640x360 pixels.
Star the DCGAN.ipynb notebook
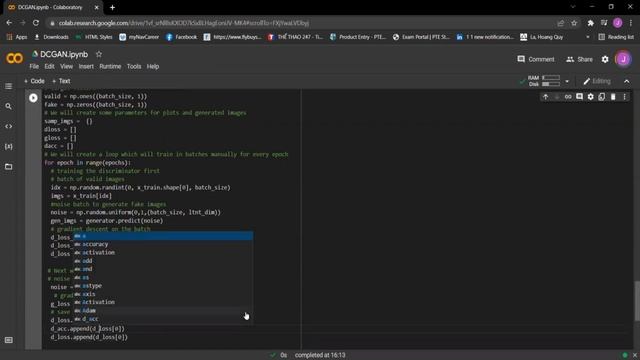99,54
